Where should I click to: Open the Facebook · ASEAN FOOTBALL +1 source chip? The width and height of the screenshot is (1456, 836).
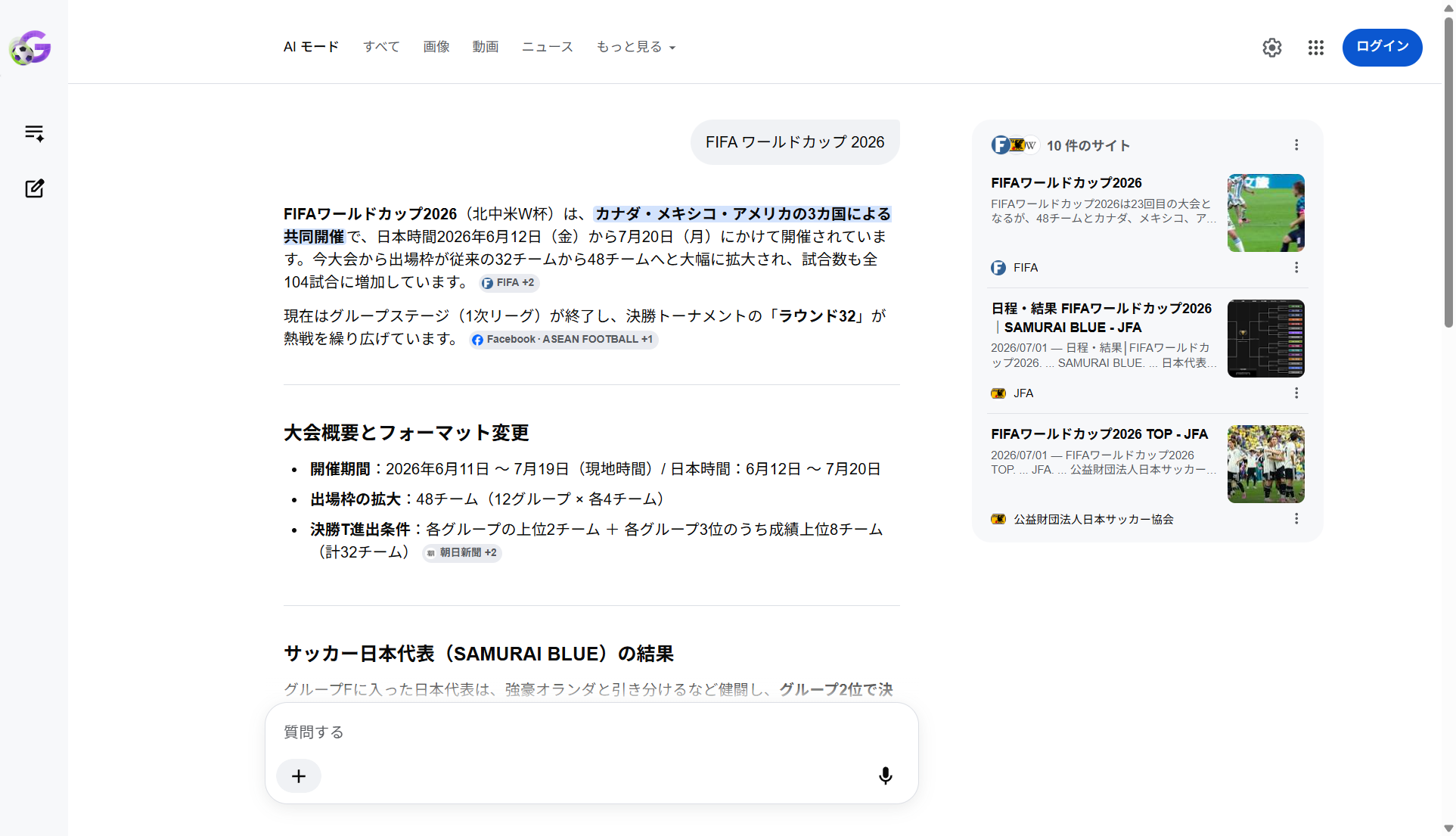(x=563, y=340)
